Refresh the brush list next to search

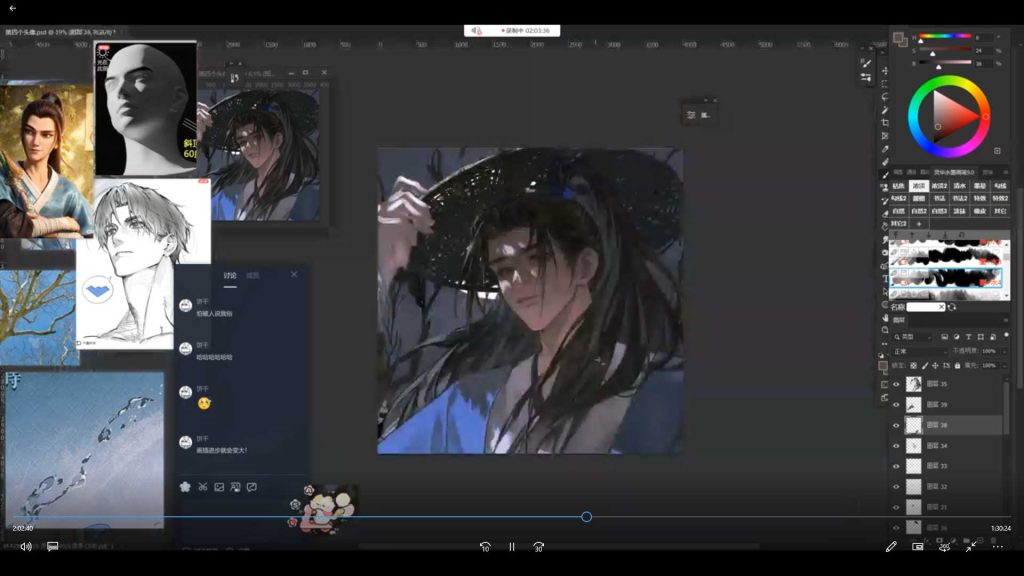(952, 307)
